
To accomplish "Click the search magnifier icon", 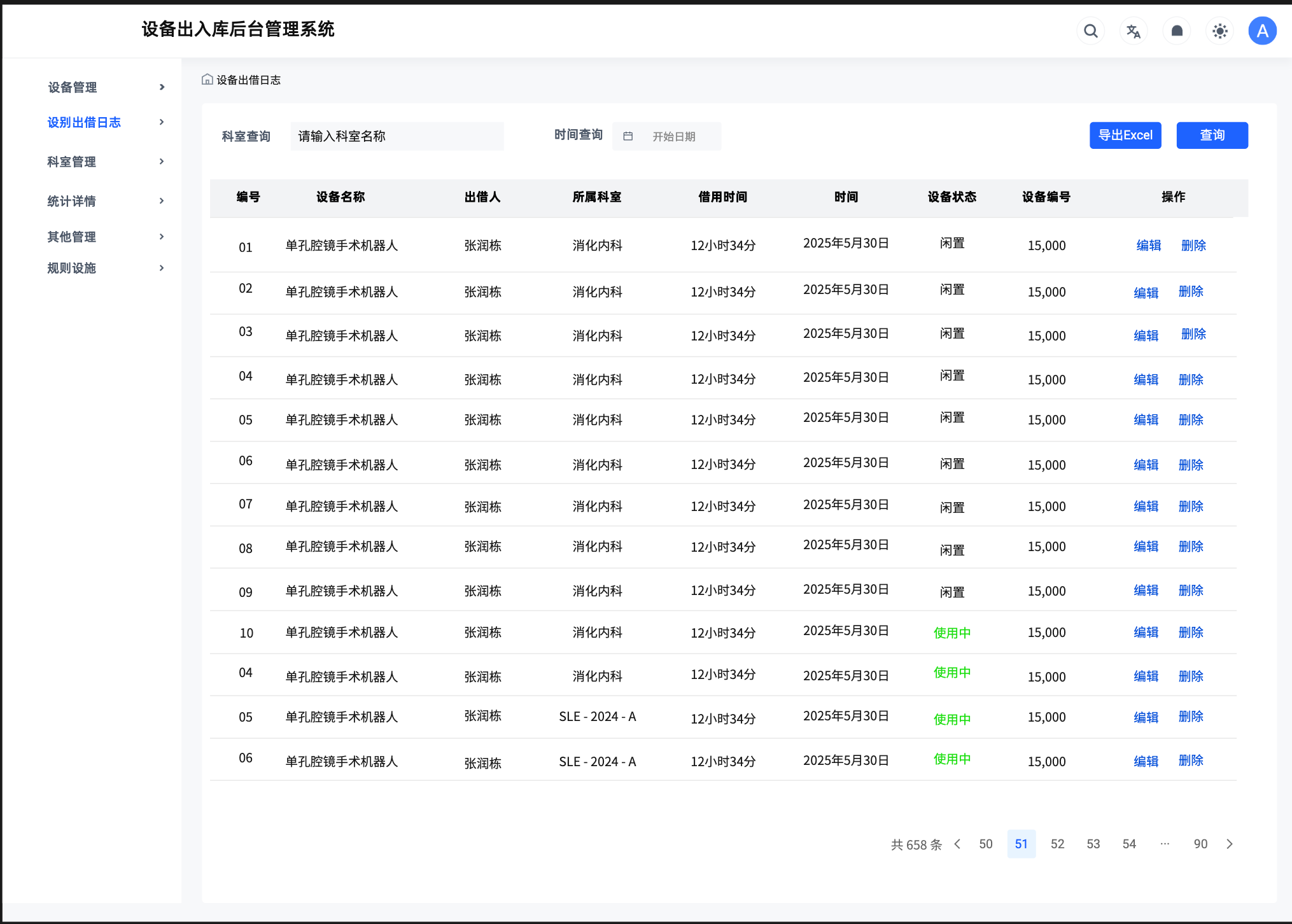I will 1090,31.
